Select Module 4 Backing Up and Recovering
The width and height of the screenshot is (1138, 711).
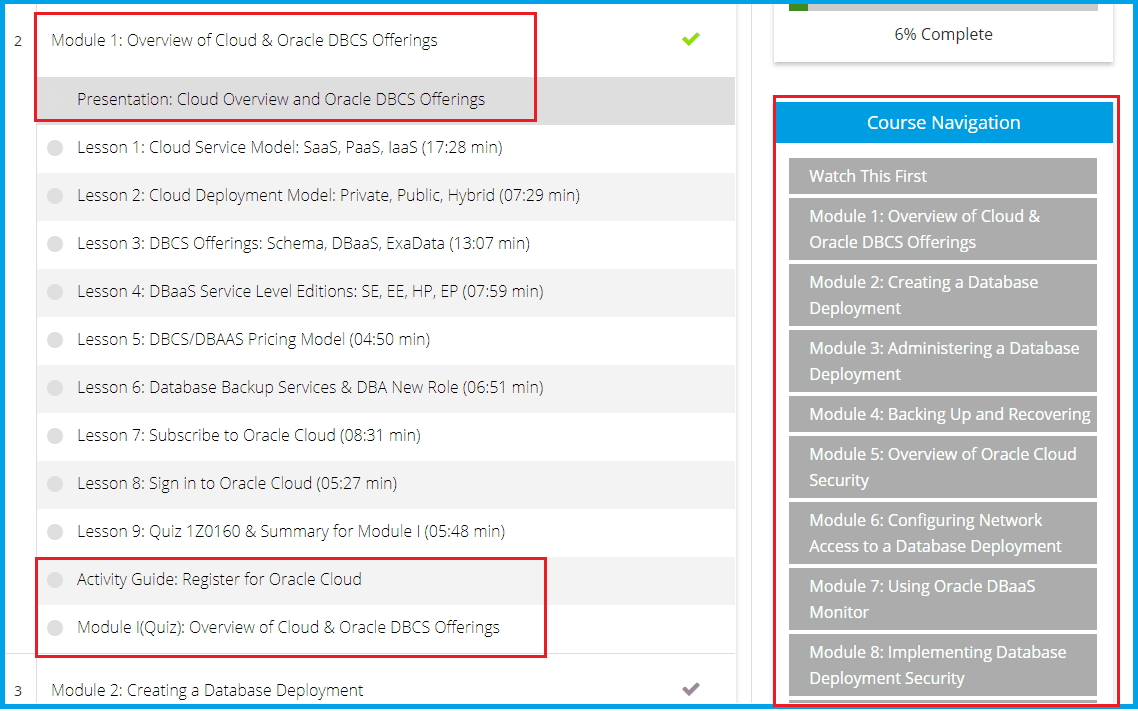point(943,414)
